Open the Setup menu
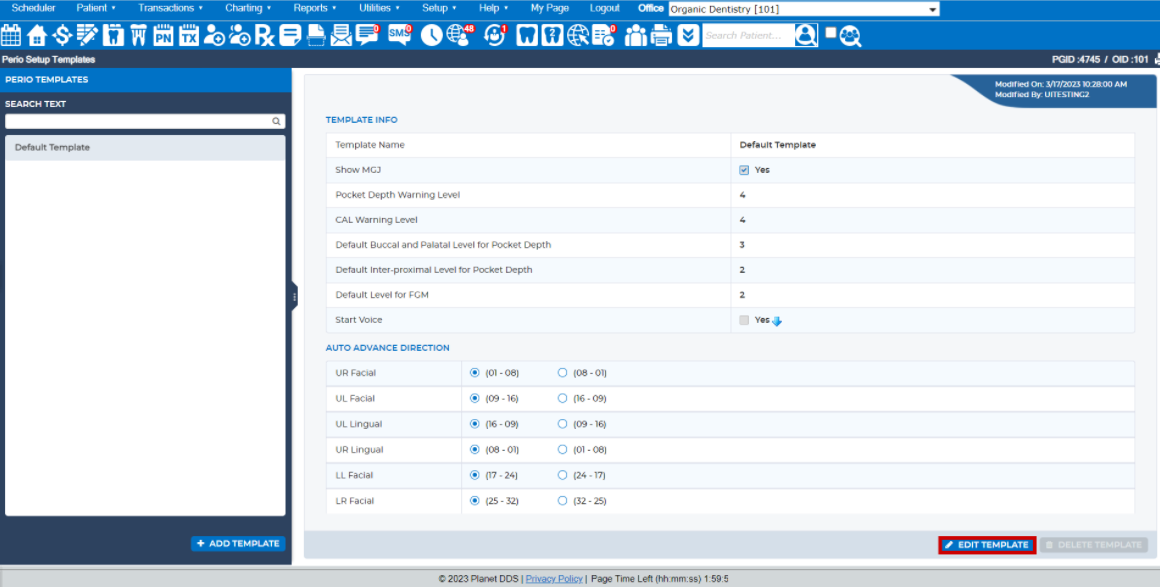This screenshot has width=1160, height=587. pyautogui.click(x=436, y=8)
